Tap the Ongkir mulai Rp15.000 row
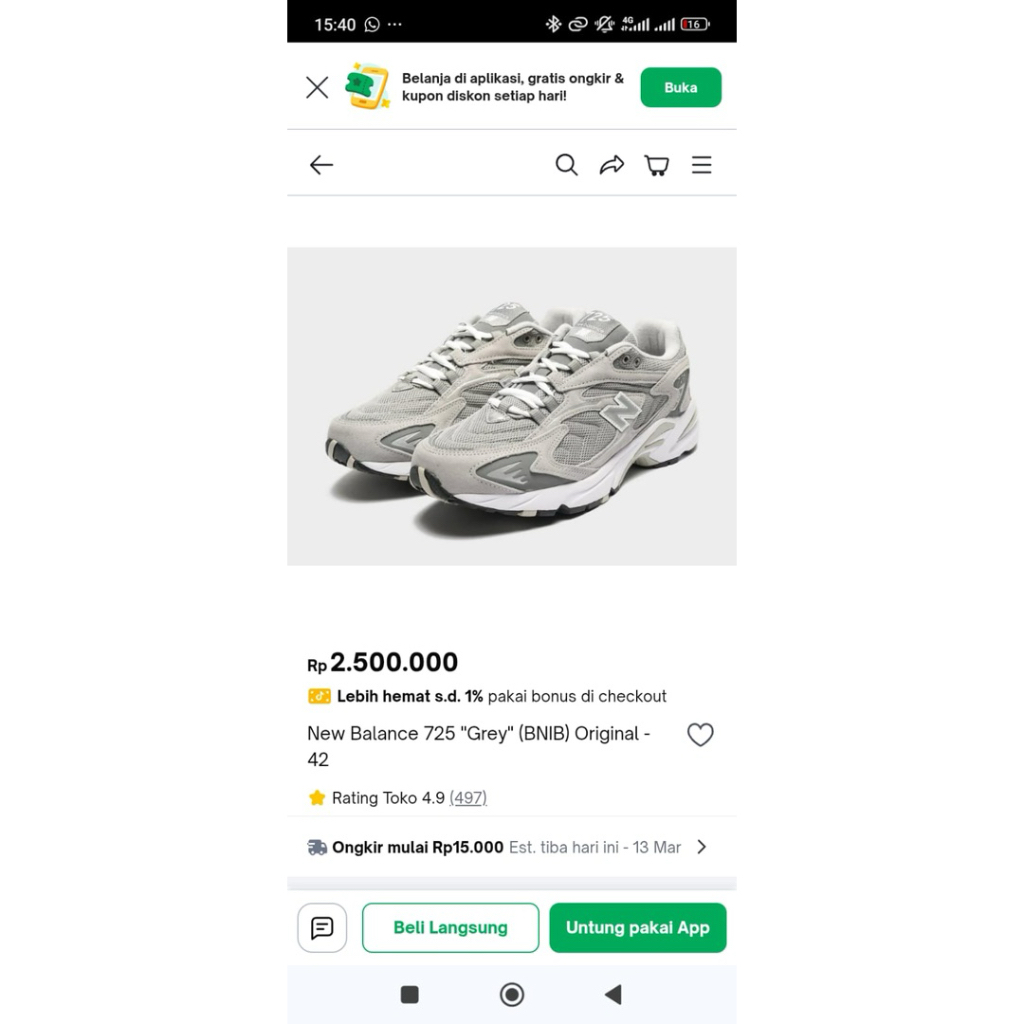This screenshot has height=1024, width=1024. [x=494, y=847]
